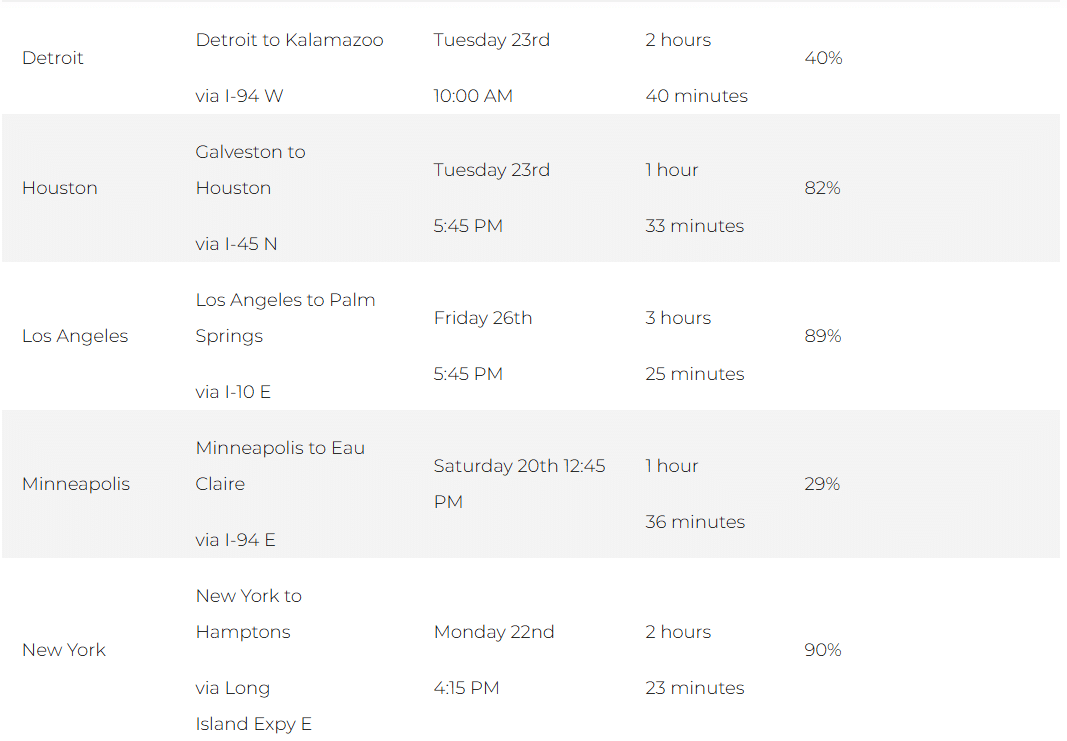The height and width of the screenshot is (741, 1067).
Task: Click the 29% value
Action: point(822,484)
